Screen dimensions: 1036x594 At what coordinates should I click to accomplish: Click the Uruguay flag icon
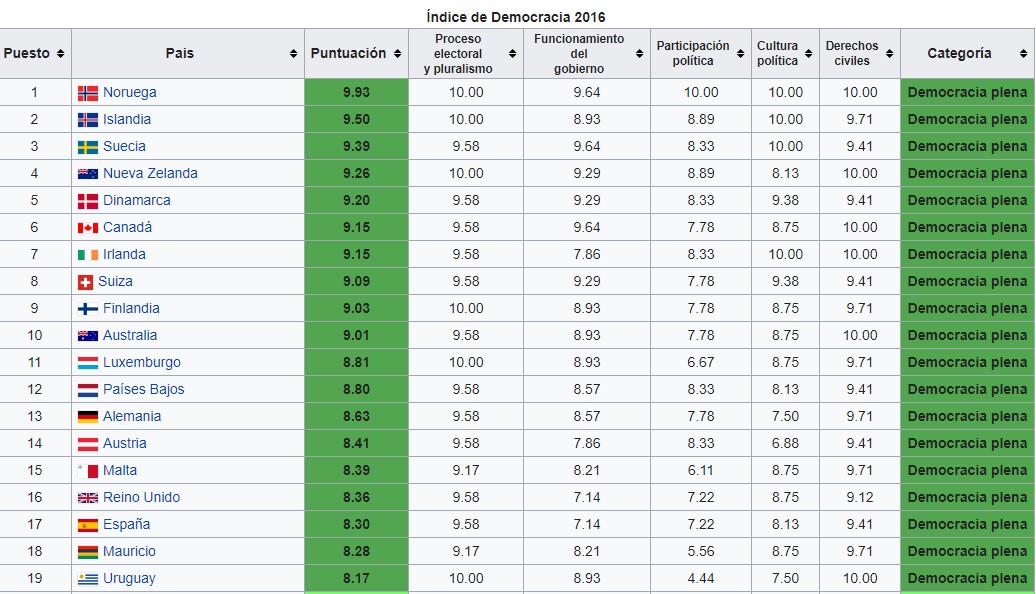(x=88, y=579)
